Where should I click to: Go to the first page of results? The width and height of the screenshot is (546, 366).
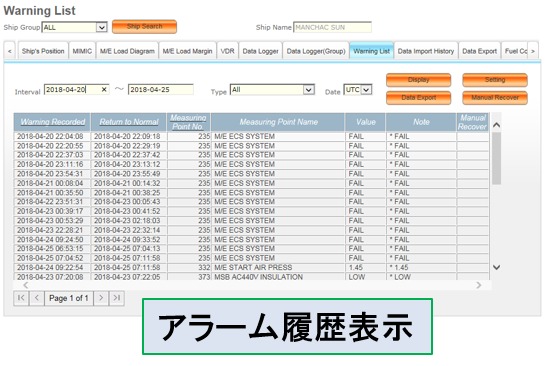pos(21,298)
